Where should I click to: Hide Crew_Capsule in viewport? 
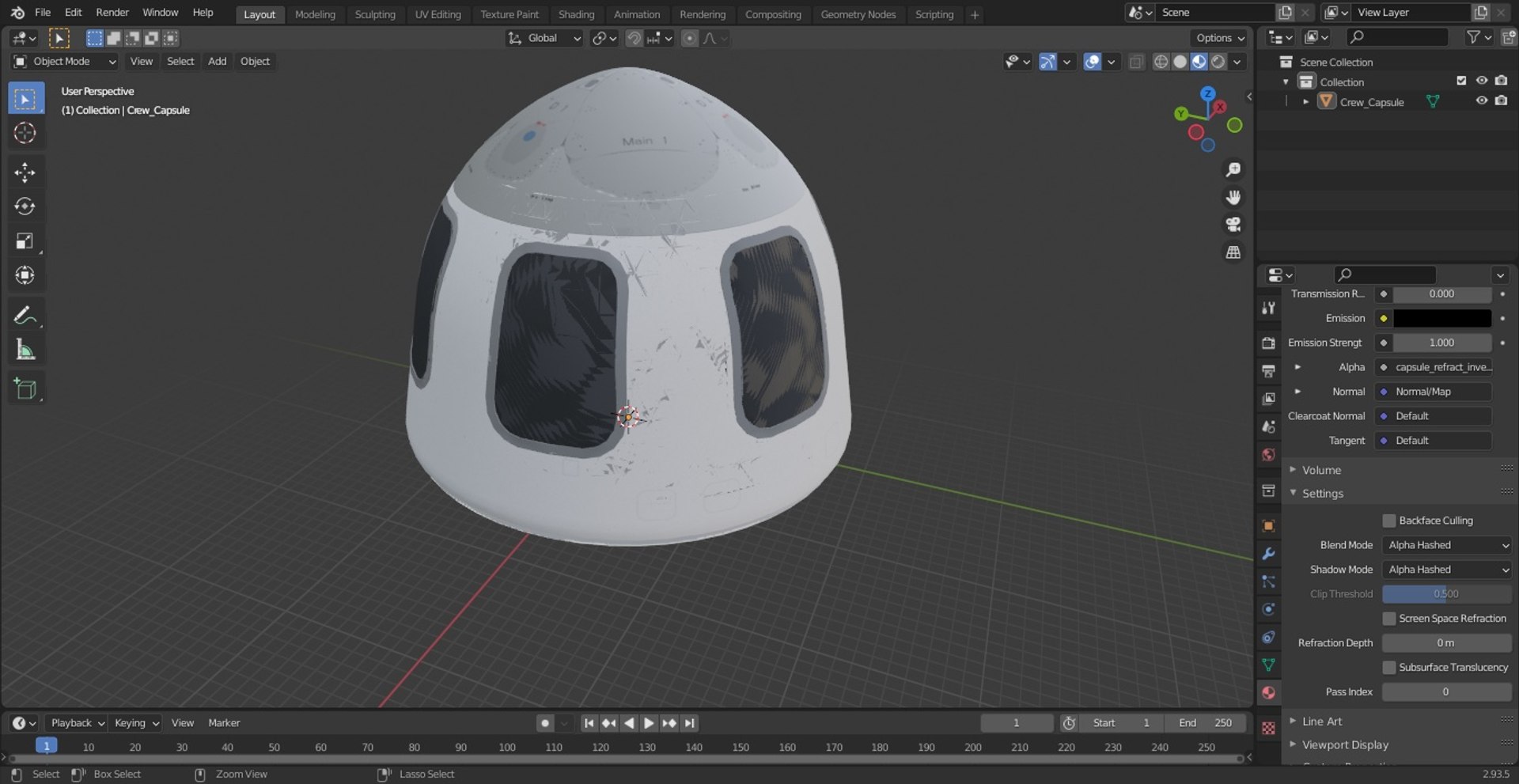pyautogui.click(x=1481, y=101)
